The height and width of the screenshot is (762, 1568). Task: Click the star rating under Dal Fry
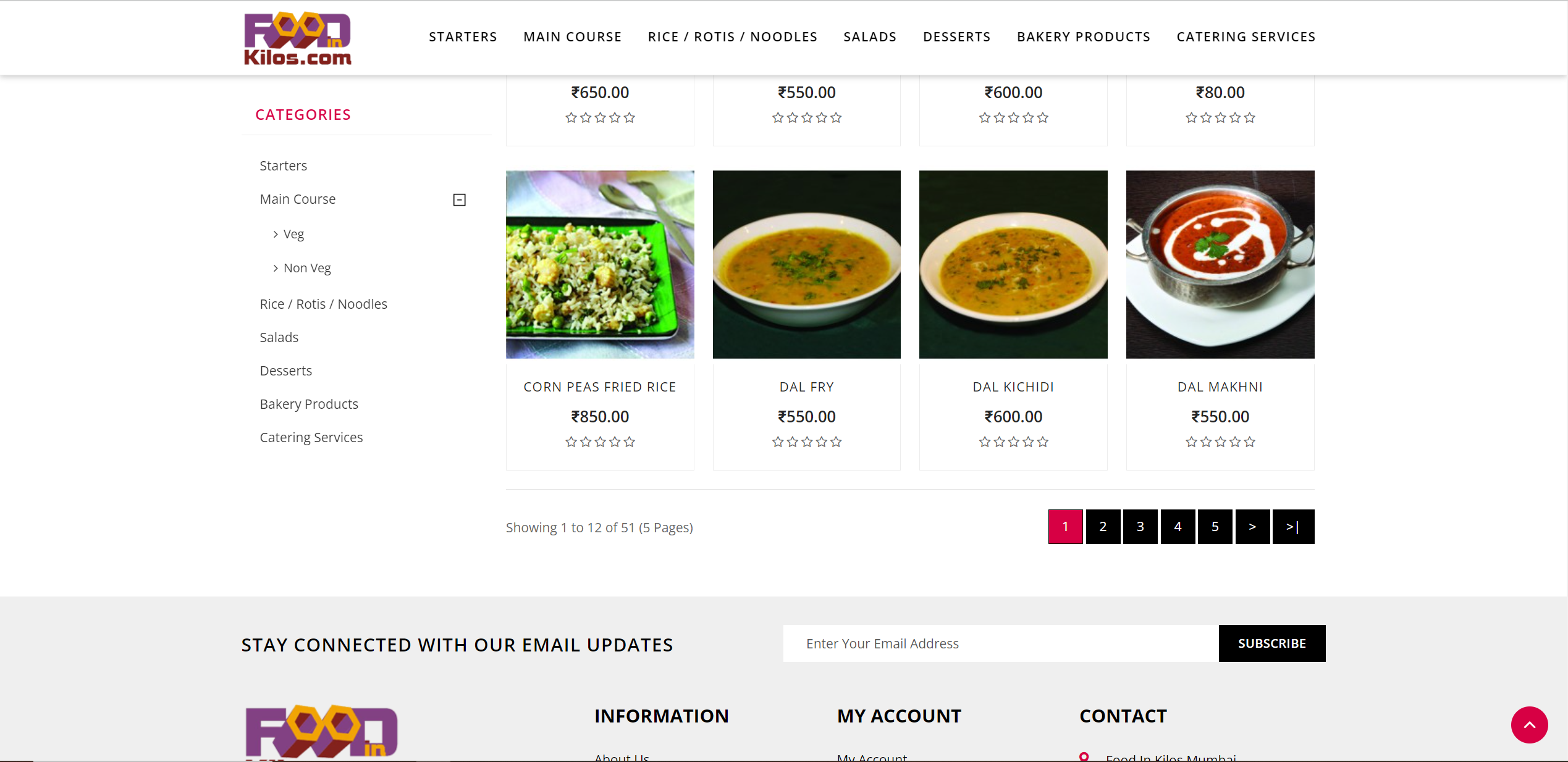(806, 442)
